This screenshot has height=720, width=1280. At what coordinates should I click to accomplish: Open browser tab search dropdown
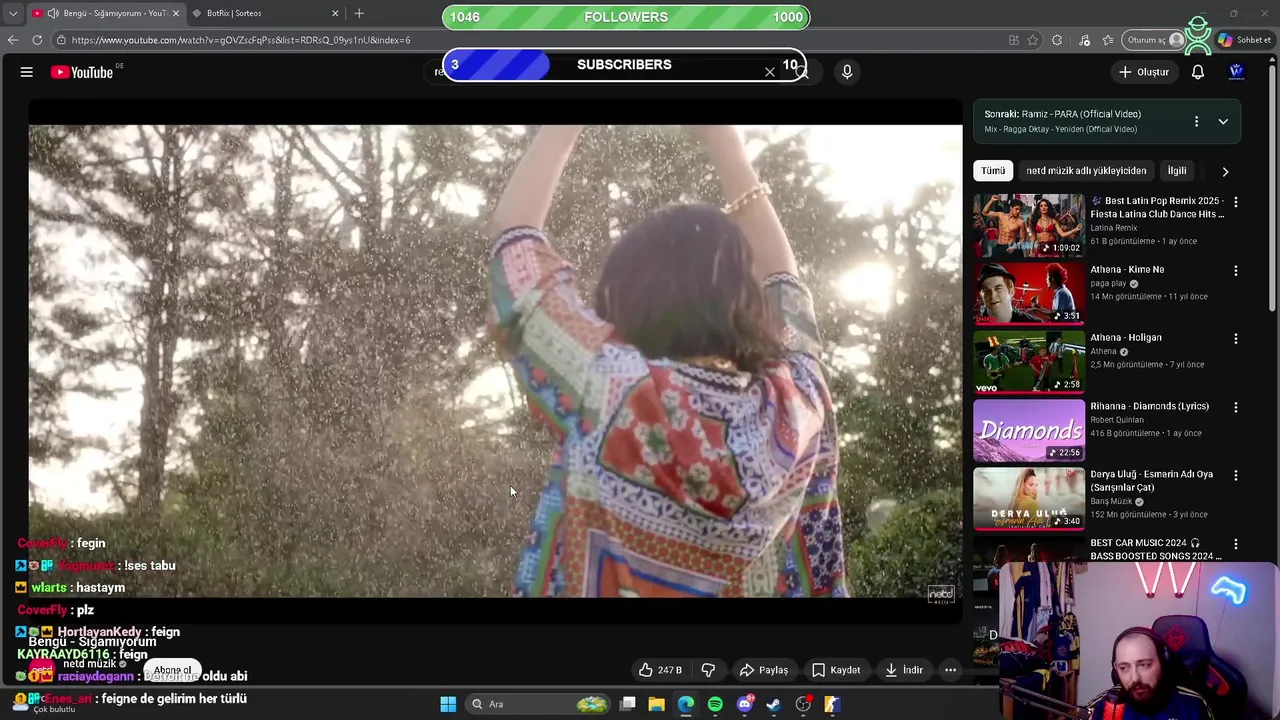13,13
